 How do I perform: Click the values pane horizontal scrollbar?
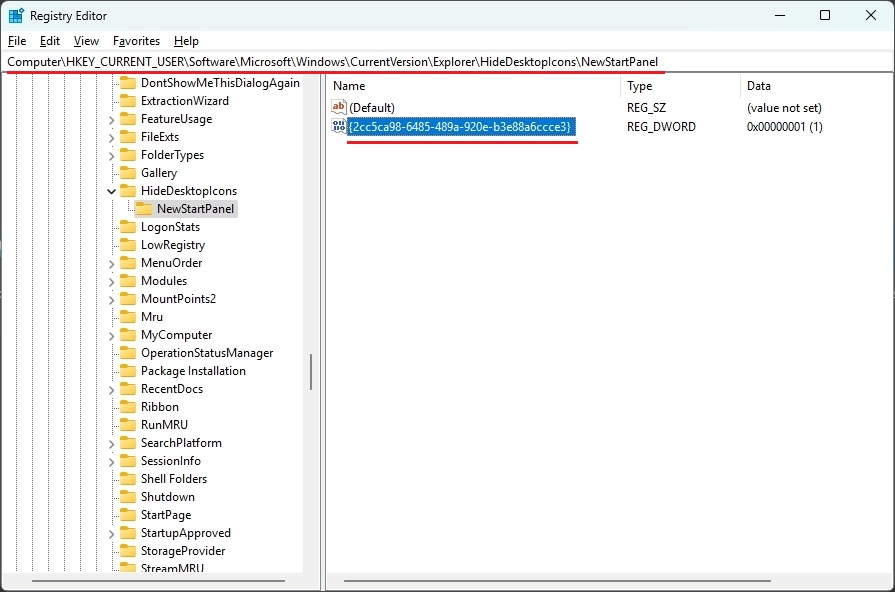(558, 581)
